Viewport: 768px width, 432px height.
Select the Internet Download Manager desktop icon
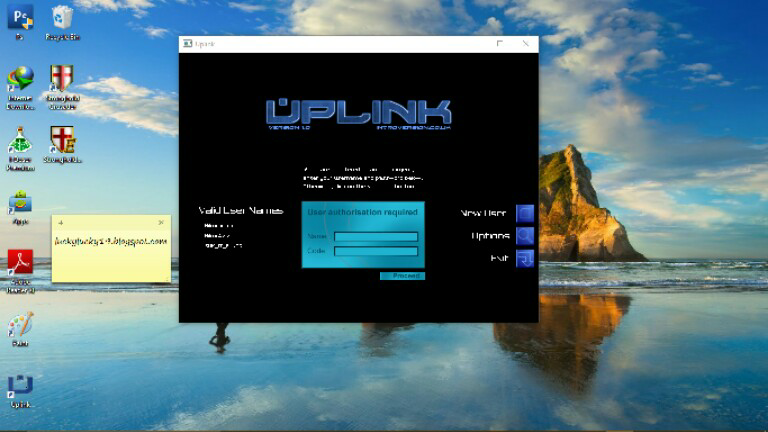(x=20, y=88)
